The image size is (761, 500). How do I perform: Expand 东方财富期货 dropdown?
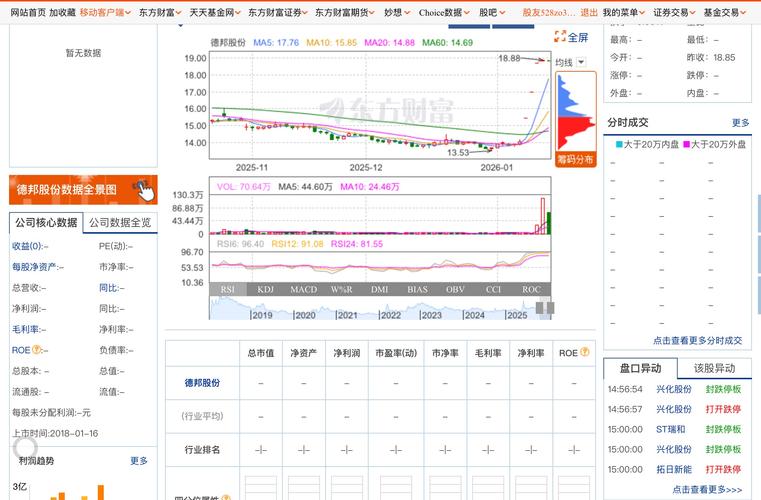(345, 13)
